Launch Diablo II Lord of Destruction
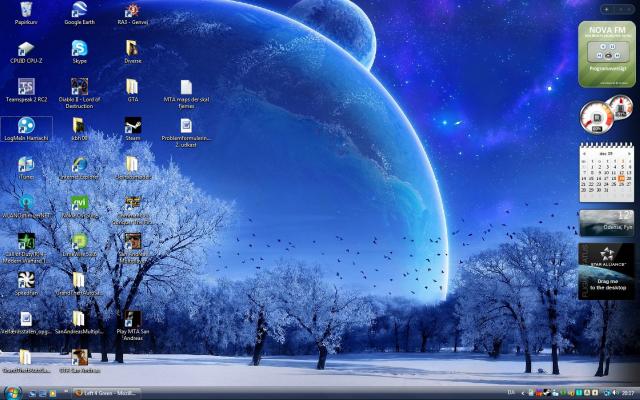 coord(79,87)
